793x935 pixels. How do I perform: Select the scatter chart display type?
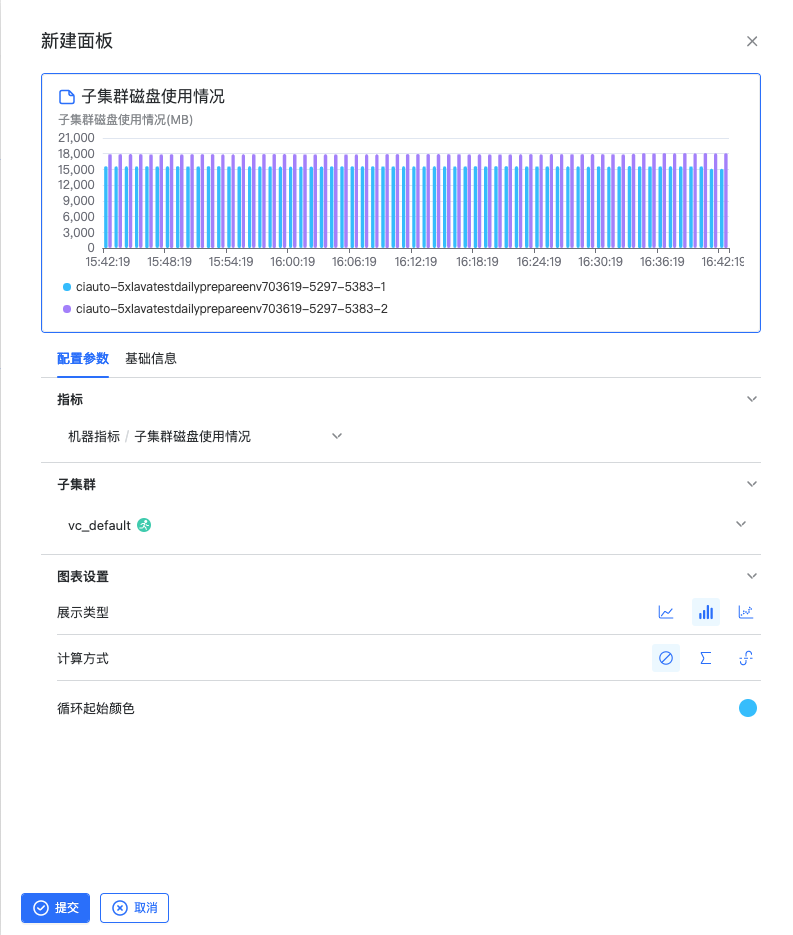pos(745,612)
